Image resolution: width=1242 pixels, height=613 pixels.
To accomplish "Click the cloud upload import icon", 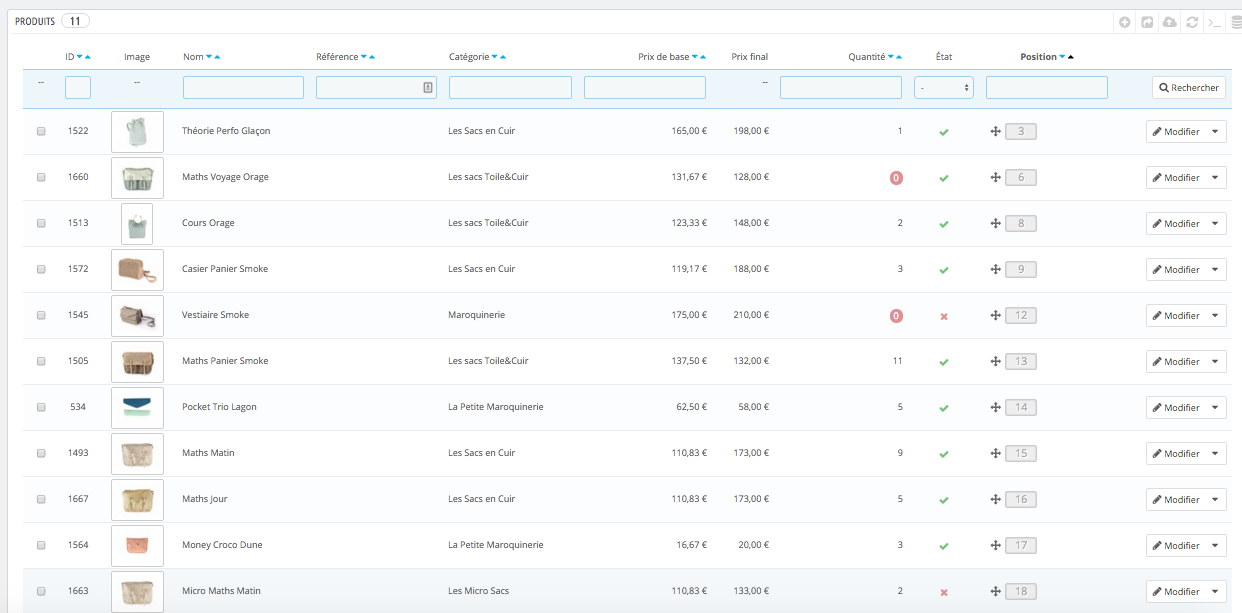I will click(x=1169, y=22).
